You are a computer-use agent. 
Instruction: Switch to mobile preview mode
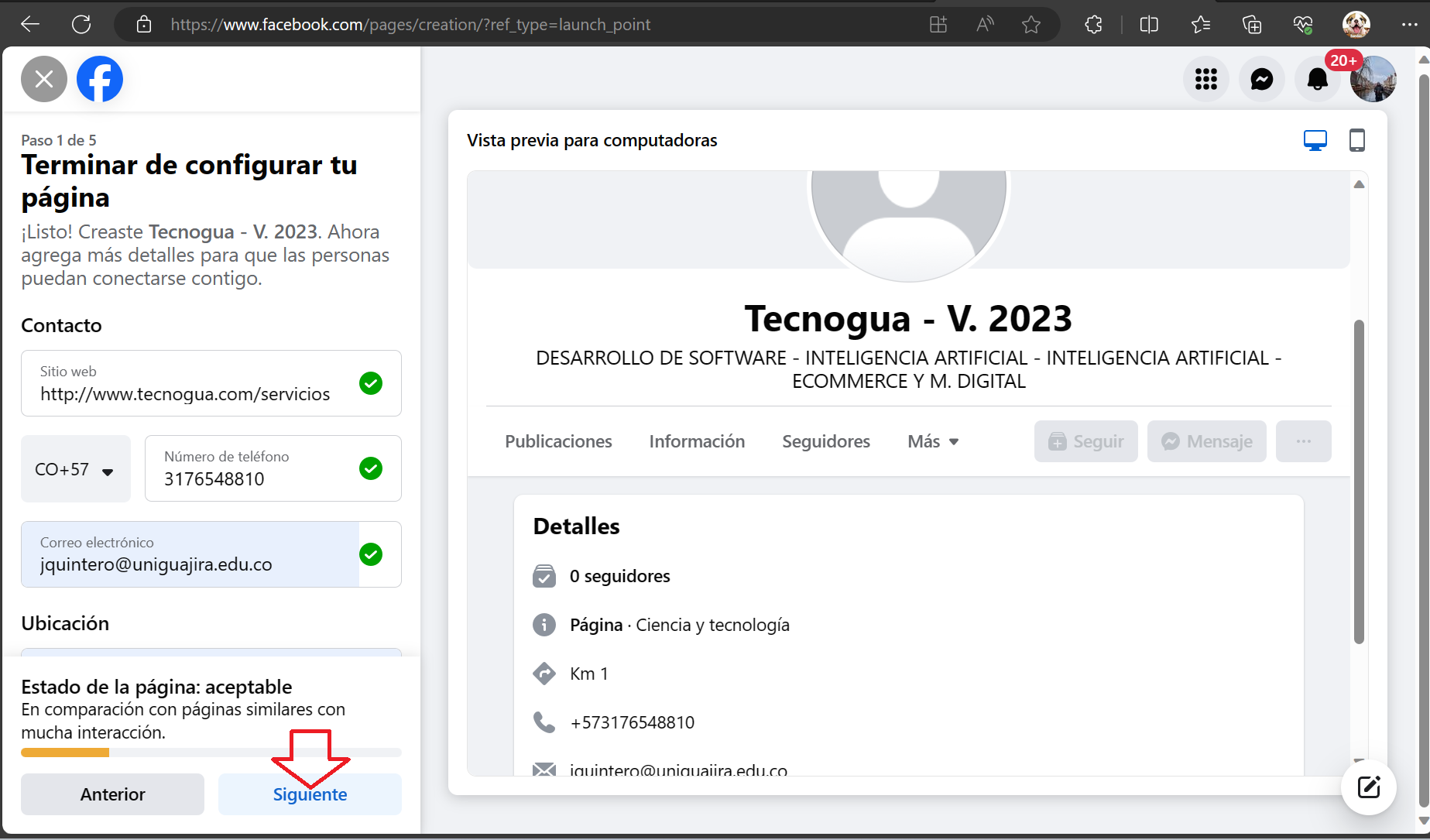tap(1356, 140)
